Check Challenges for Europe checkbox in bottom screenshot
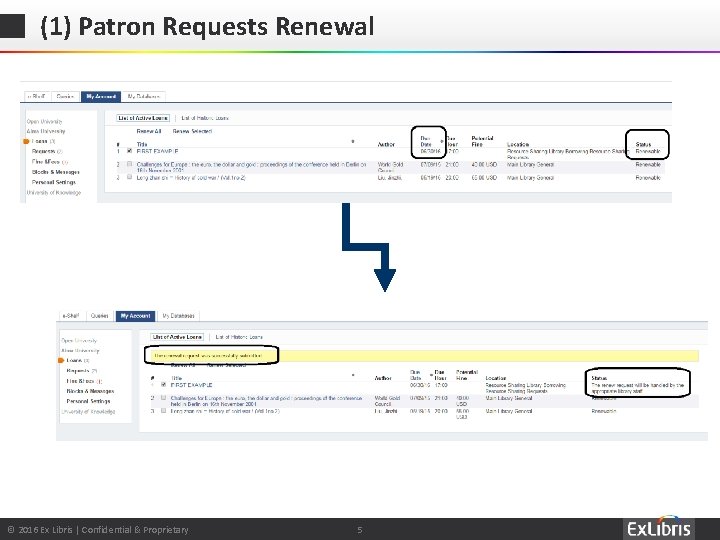720x540 pixels. [163, 398]
